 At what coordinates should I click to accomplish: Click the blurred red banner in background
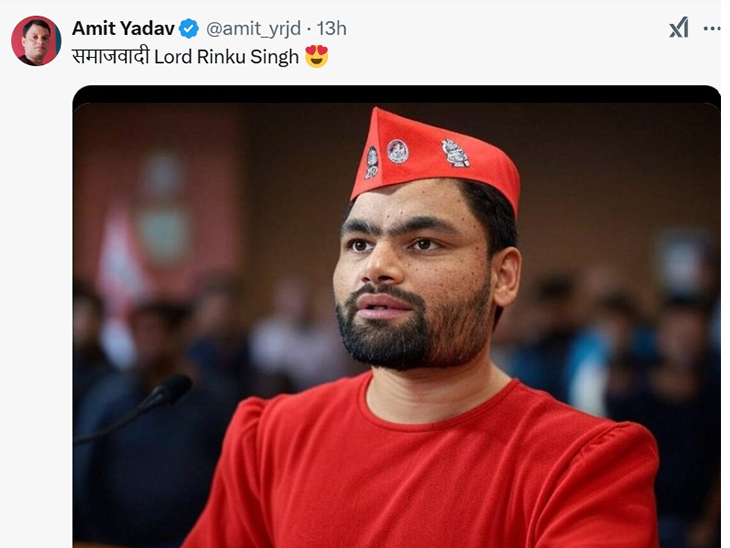(x=158, y=205)
